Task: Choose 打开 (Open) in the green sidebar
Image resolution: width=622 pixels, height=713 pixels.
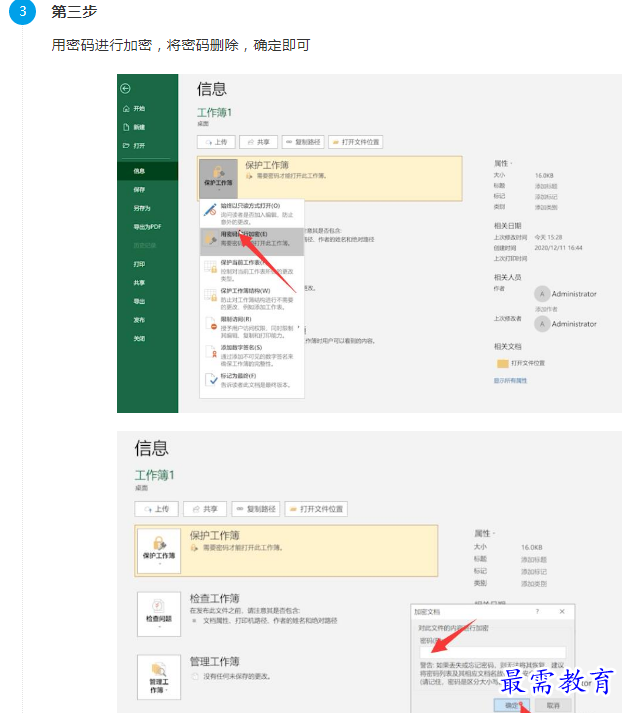Action: [x=134, y=146]
